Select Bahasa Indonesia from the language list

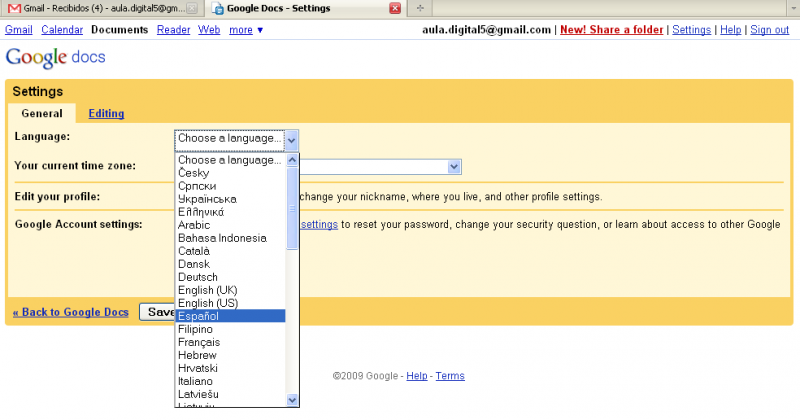[x=230, y=238]
